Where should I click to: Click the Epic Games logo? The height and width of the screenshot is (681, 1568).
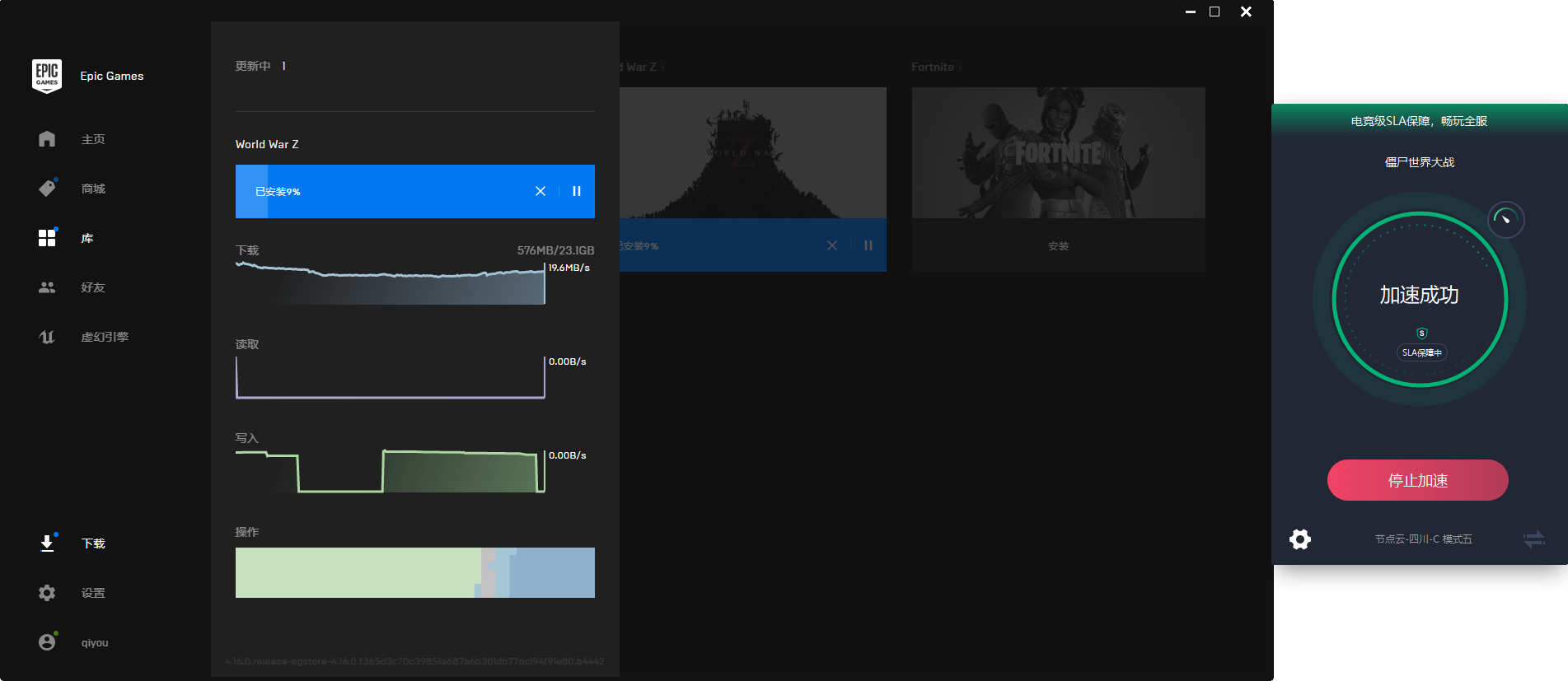47,76
